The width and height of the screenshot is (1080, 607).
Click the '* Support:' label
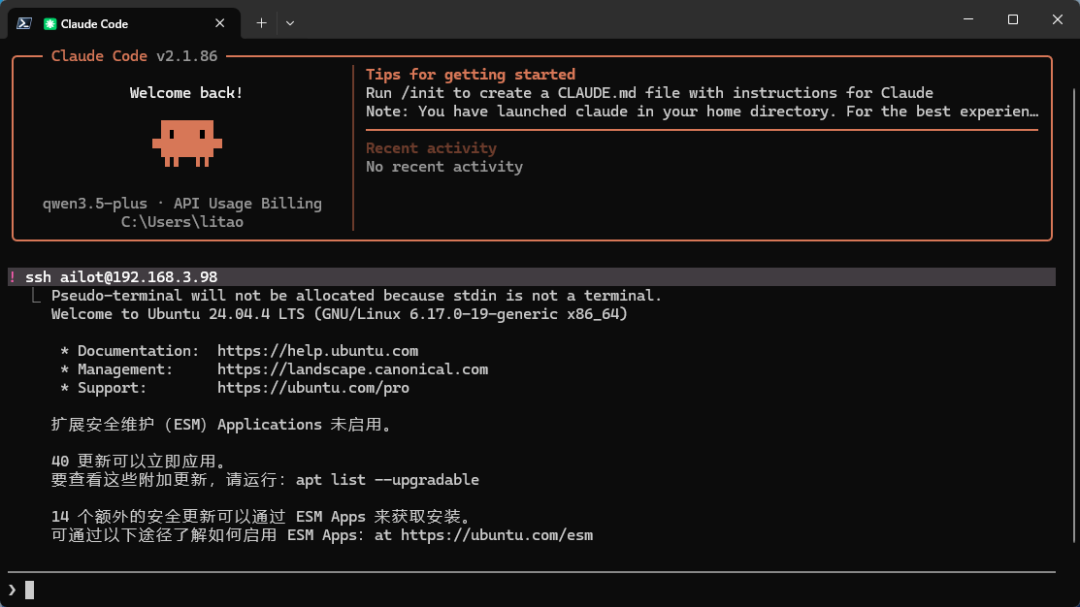[103, 388]
